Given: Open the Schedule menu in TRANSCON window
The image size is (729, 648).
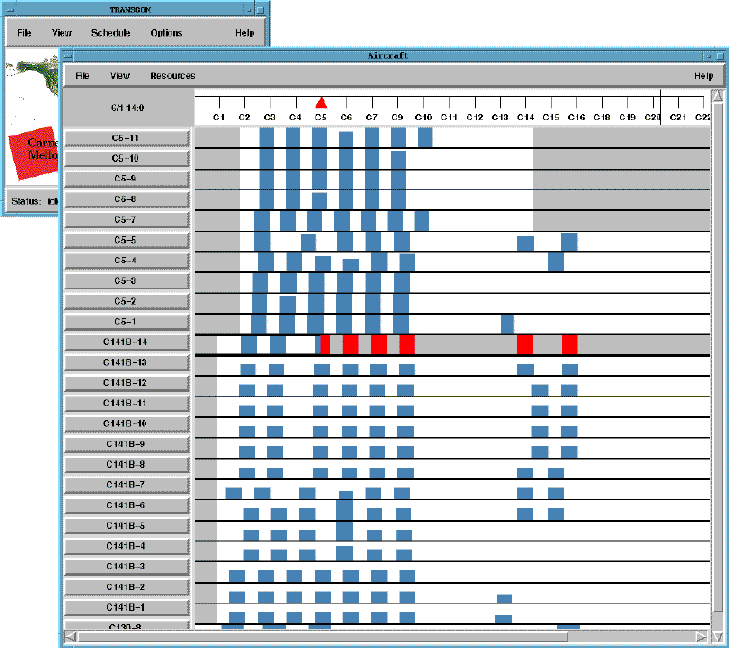Looking at the screenshot, I should click(110, 33).
